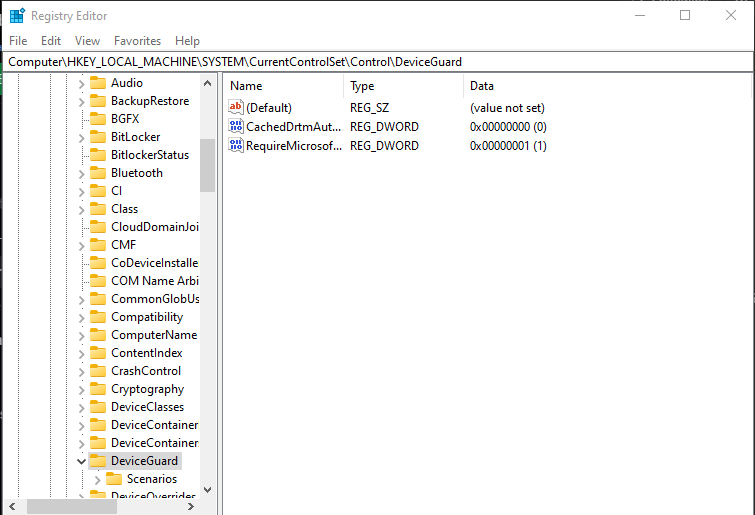
Task: Click the REG_SZ type cell
Action: point(369,108)
